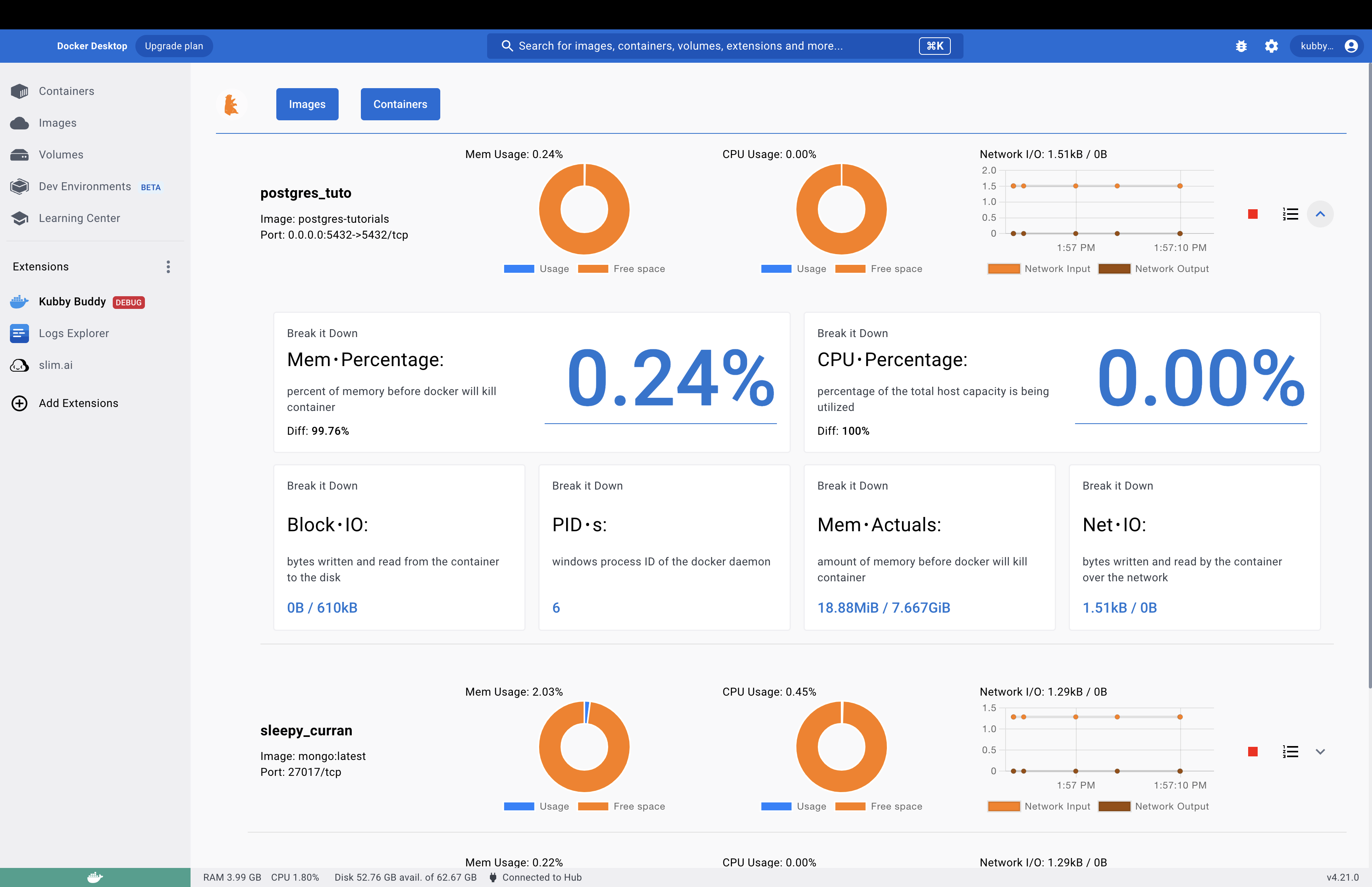Stop the postgres_tuto container with red square
The image size is (1372, 887).
(x=1252, y=214)
